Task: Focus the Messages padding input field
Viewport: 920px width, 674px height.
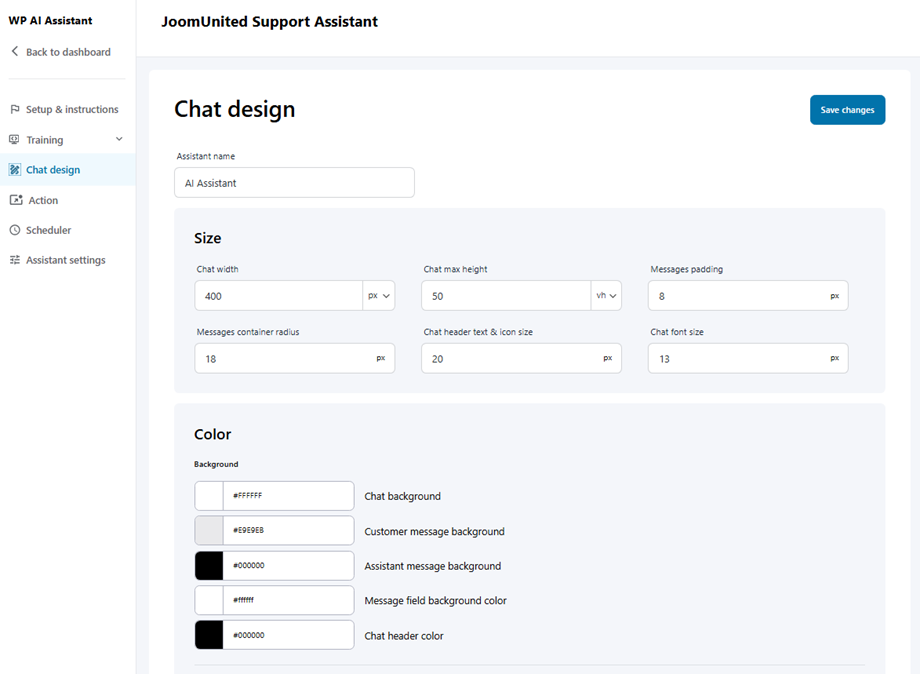Action: click(x=738, y=296)
